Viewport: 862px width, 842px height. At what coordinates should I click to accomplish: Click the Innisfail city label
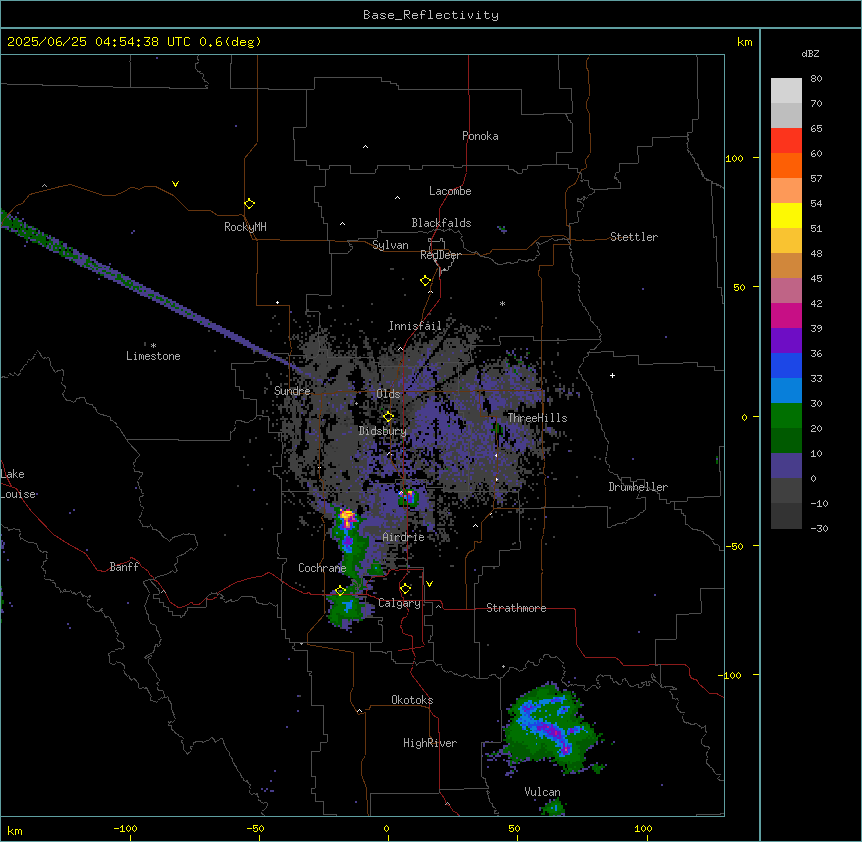[x=415, y=326]
